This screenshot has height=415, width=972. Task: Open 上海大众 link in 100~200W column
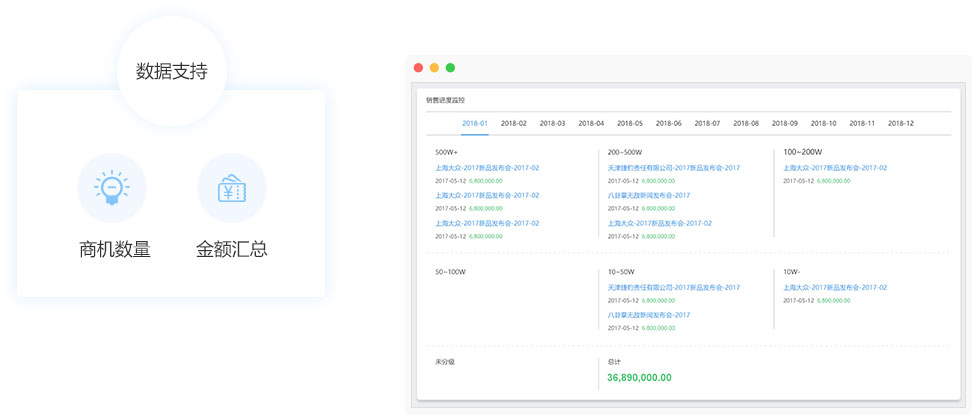coord(835,168)
